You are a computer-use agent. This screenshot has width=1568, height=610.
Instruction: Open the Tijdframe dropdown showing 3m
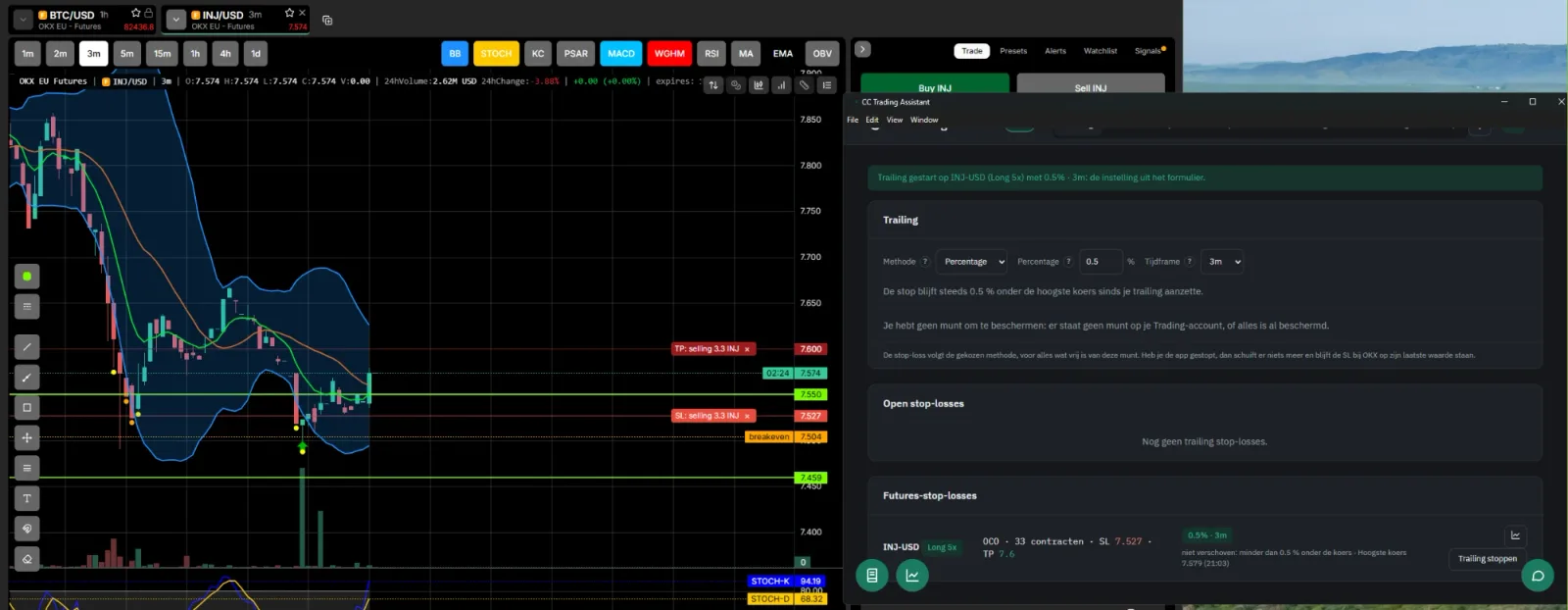pos(1223,262)
